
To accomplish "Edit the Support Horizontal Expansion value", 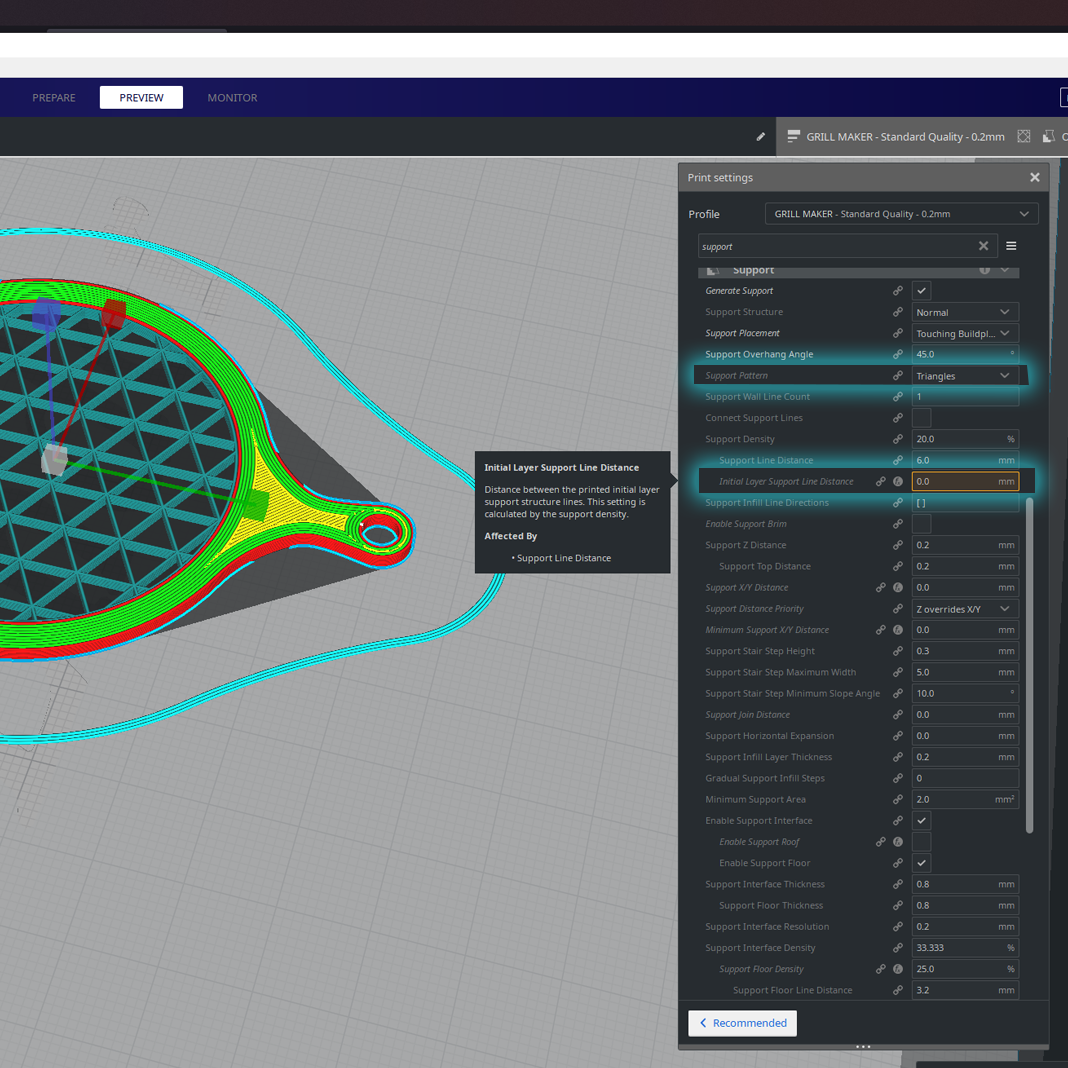I will coord(965,736).
